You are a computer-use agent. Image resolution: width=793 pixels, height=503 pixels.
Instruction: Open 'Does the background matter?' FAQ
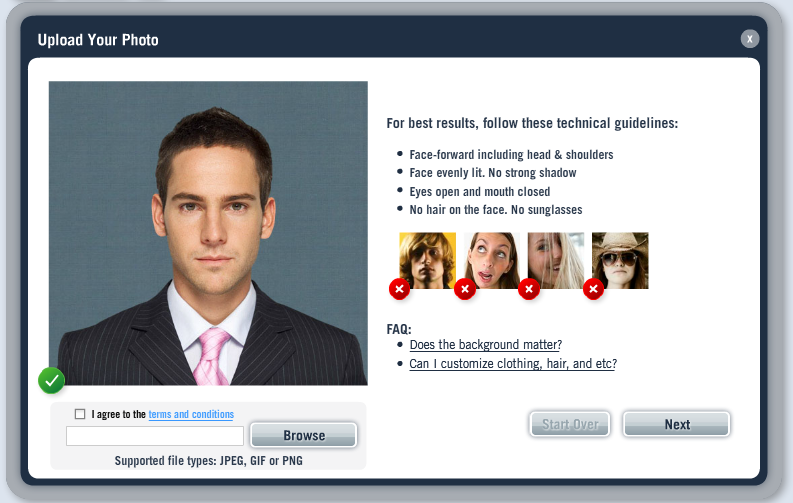(x=486, y=345)
